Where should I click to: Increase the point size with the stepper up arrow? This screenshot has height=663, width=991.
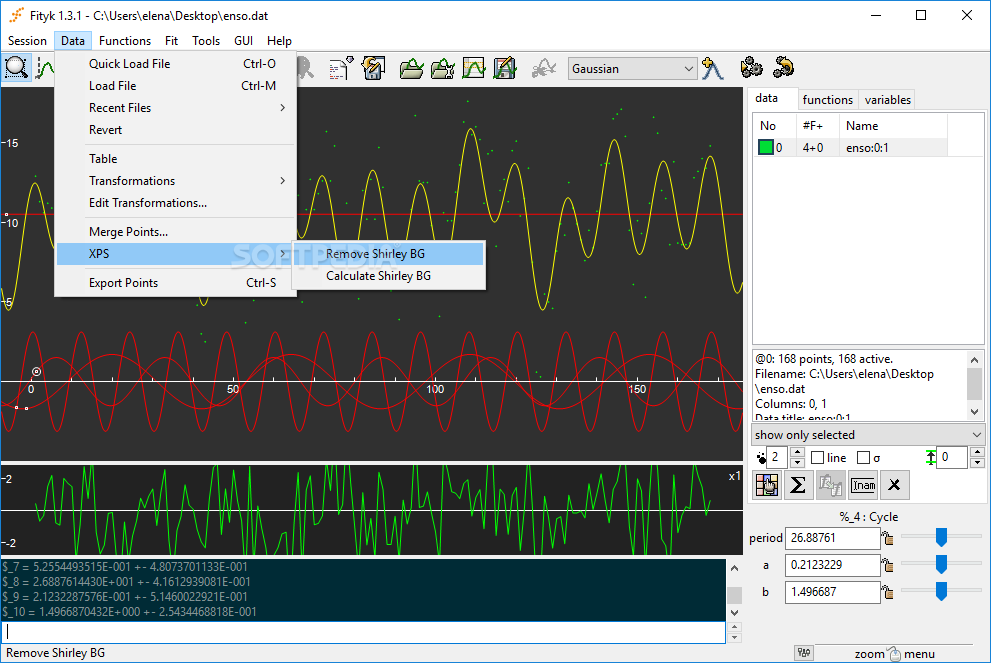pos(797,453)
